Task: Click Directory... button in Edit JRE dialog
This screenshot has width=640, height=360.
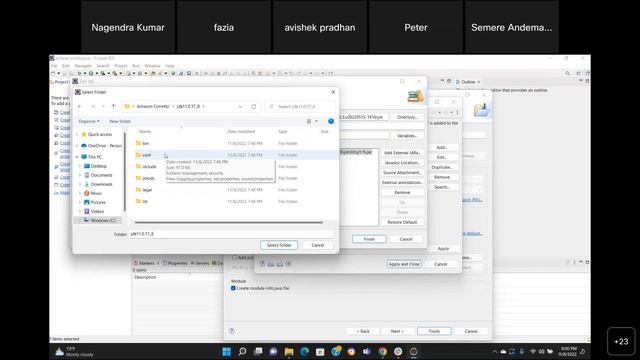Action: coord(407,117)
